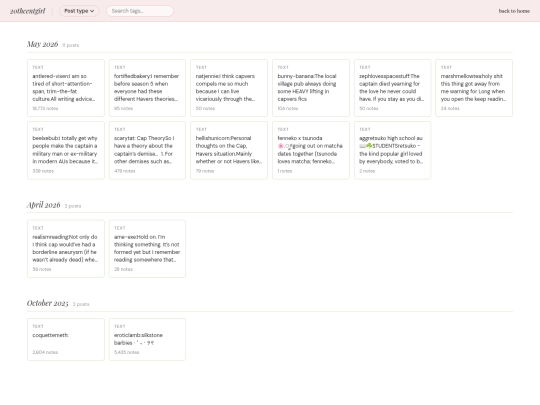Open the antlered-vixen short-attention-span post

66,88
